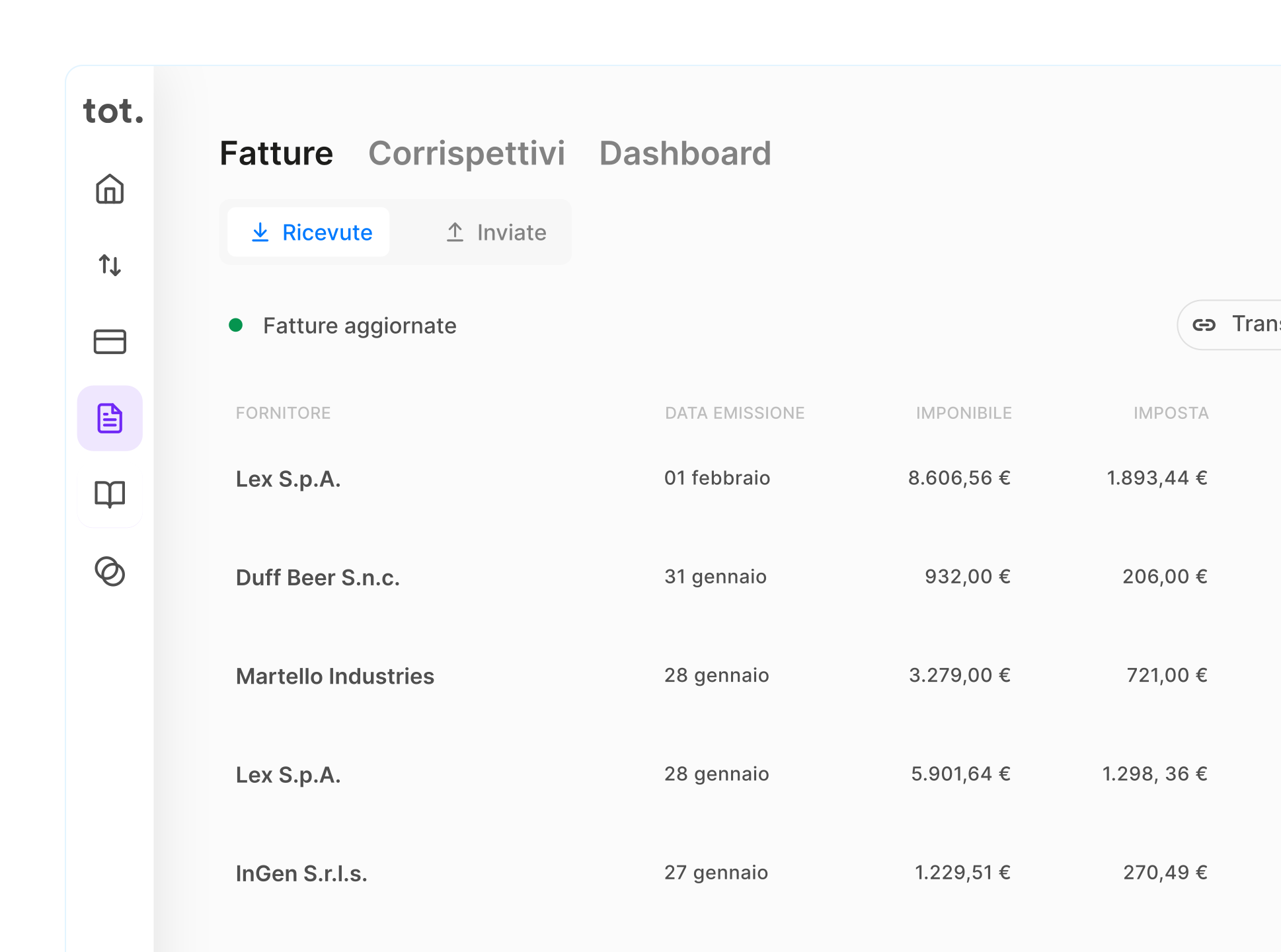Switch to the Fatture tab
Viewport: 1281px width, 952px height.
276,153
